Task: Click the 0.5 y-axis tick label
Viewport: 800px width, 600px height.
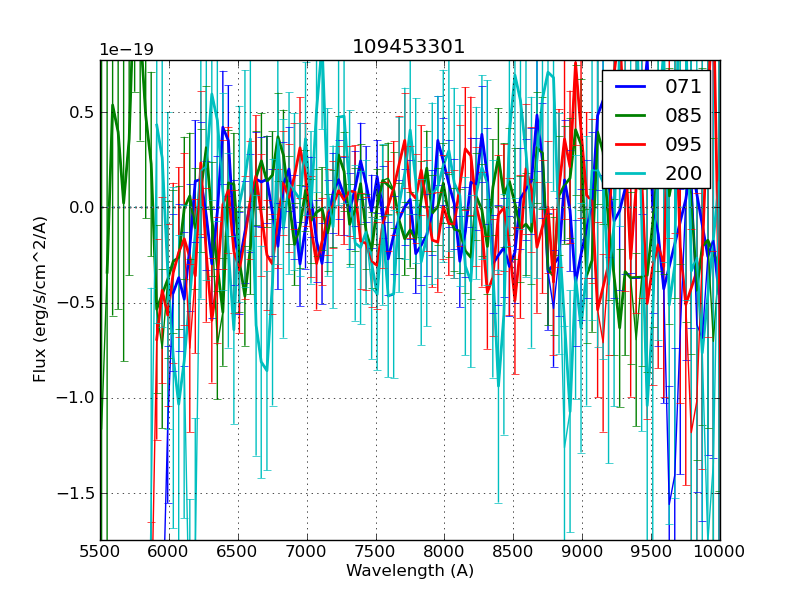Action: 79,112
